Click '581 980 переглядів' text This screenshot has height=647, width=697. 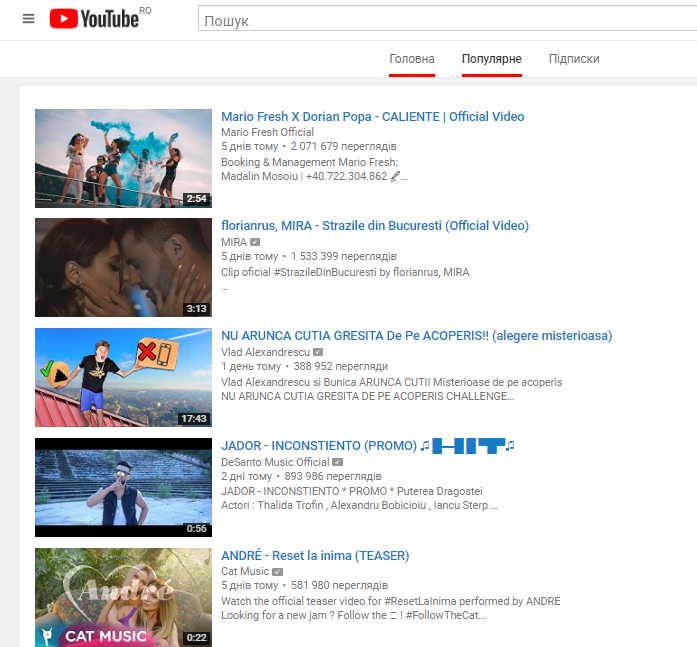(x=340, y=585)
